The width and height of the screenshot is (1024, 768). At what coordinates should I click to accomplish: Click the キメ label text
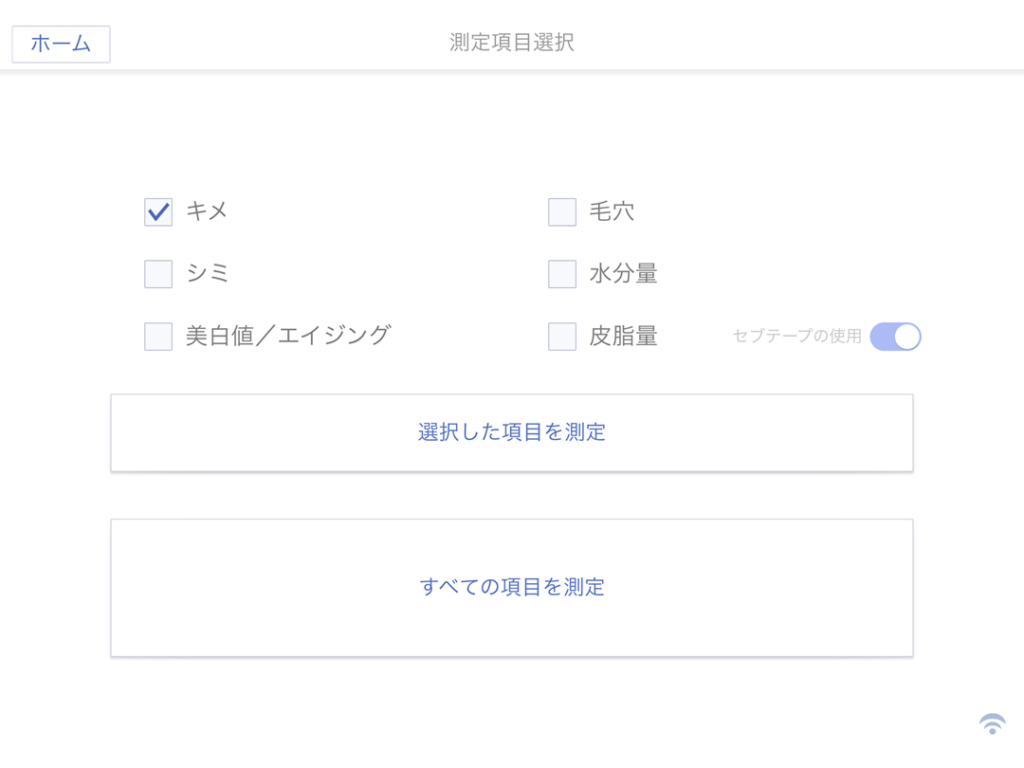coord(208,211)
